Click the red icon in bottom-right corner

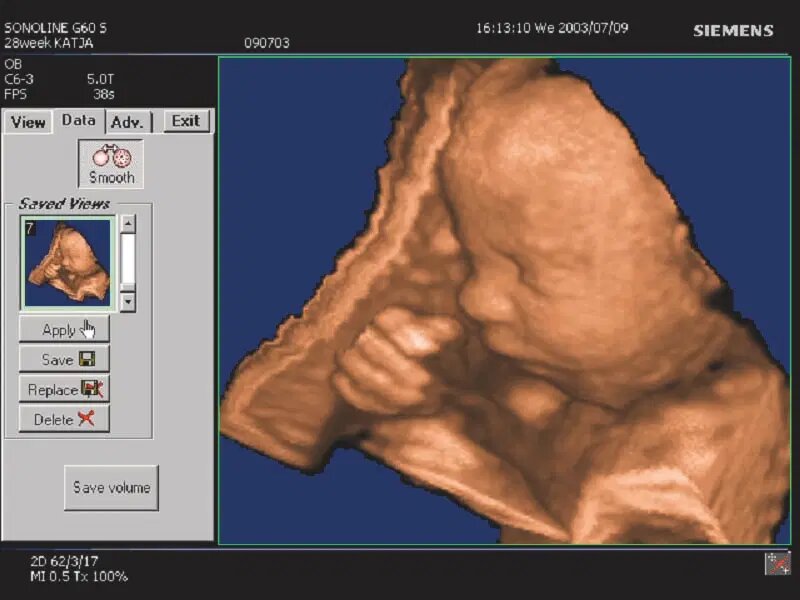(777, 563)
